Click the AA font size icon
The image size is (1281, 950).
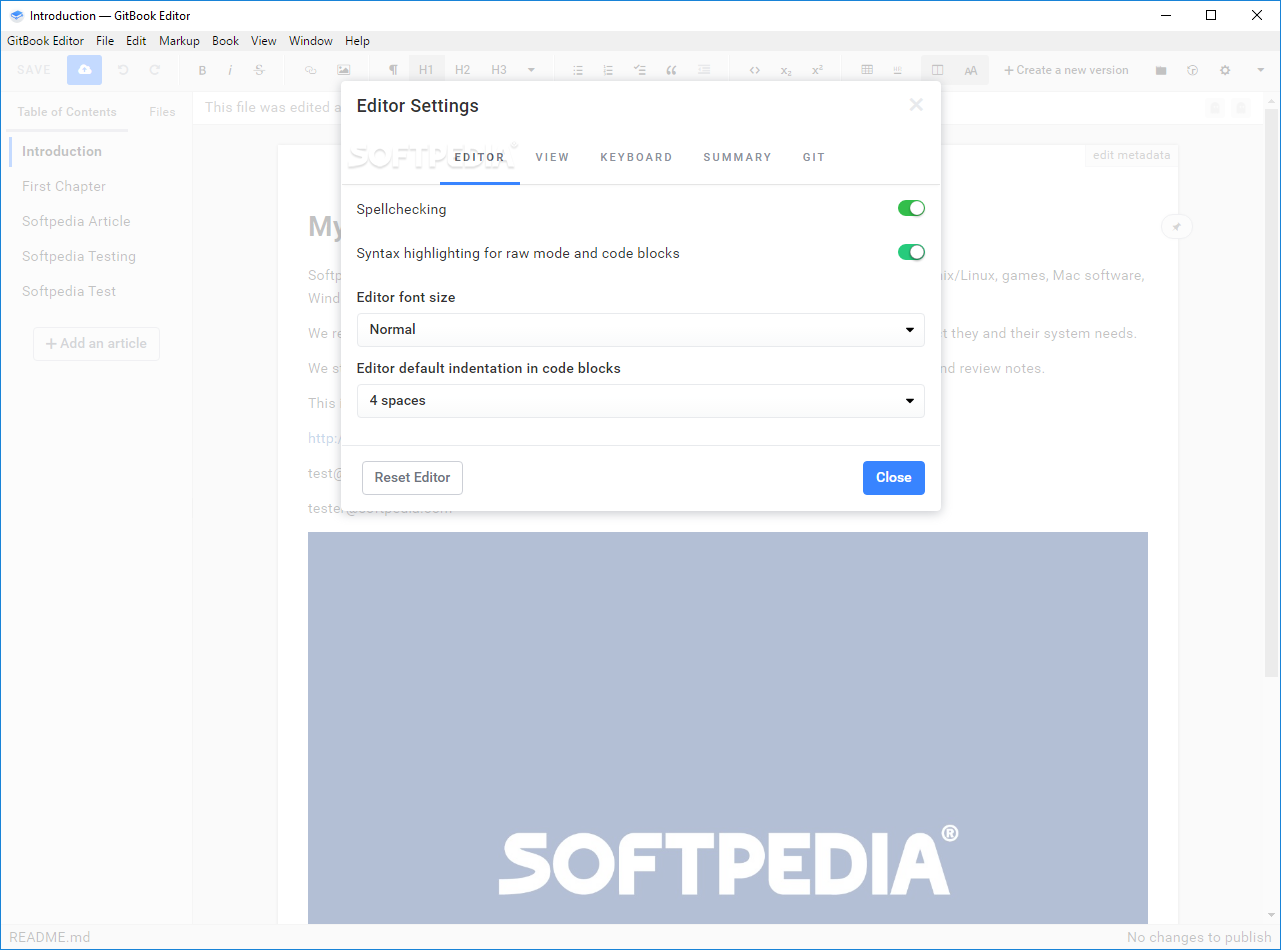click(971, 70)
